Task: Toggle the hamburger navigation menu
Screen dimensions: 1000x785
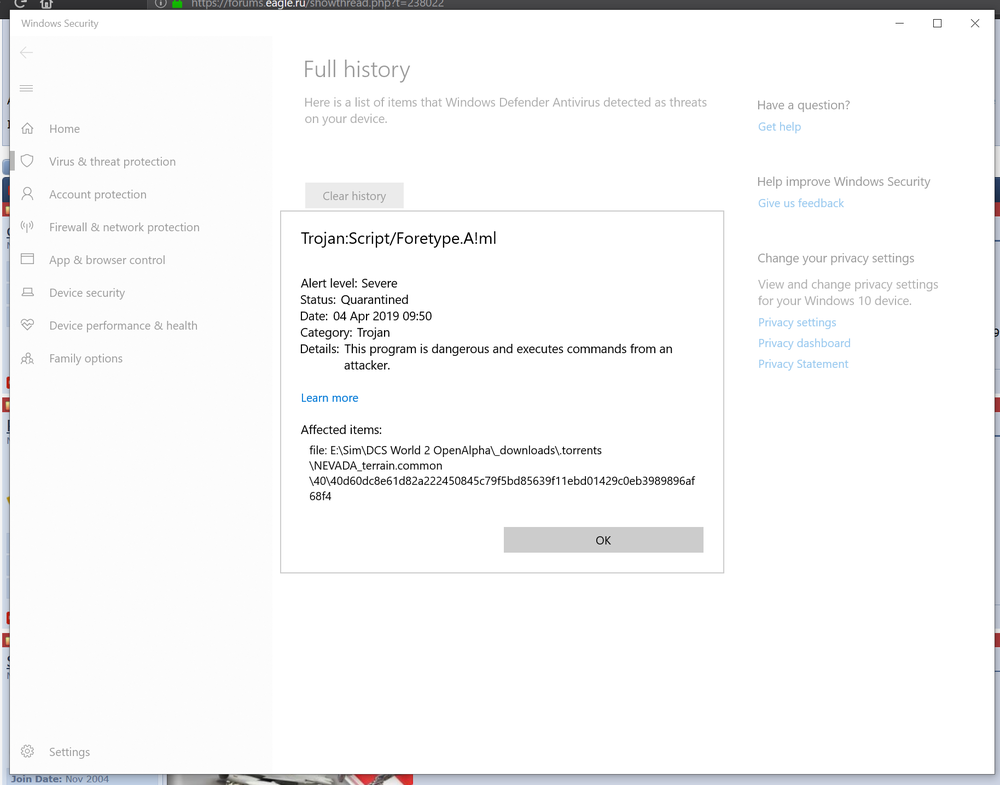Action: coord(27,89)
